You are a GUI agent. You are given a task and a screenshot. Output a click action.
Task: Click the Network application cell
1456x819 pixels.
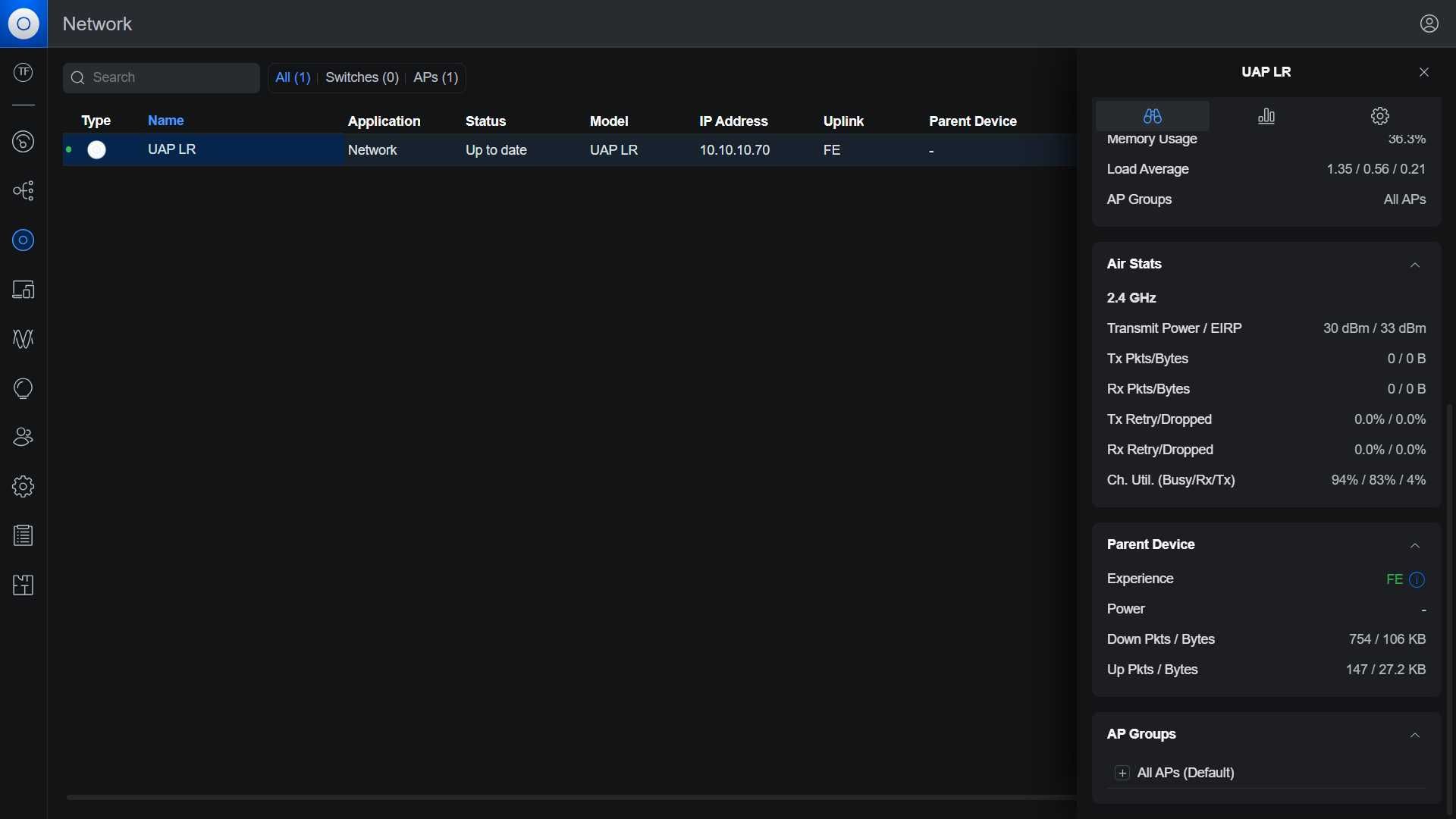pos(372,150)
